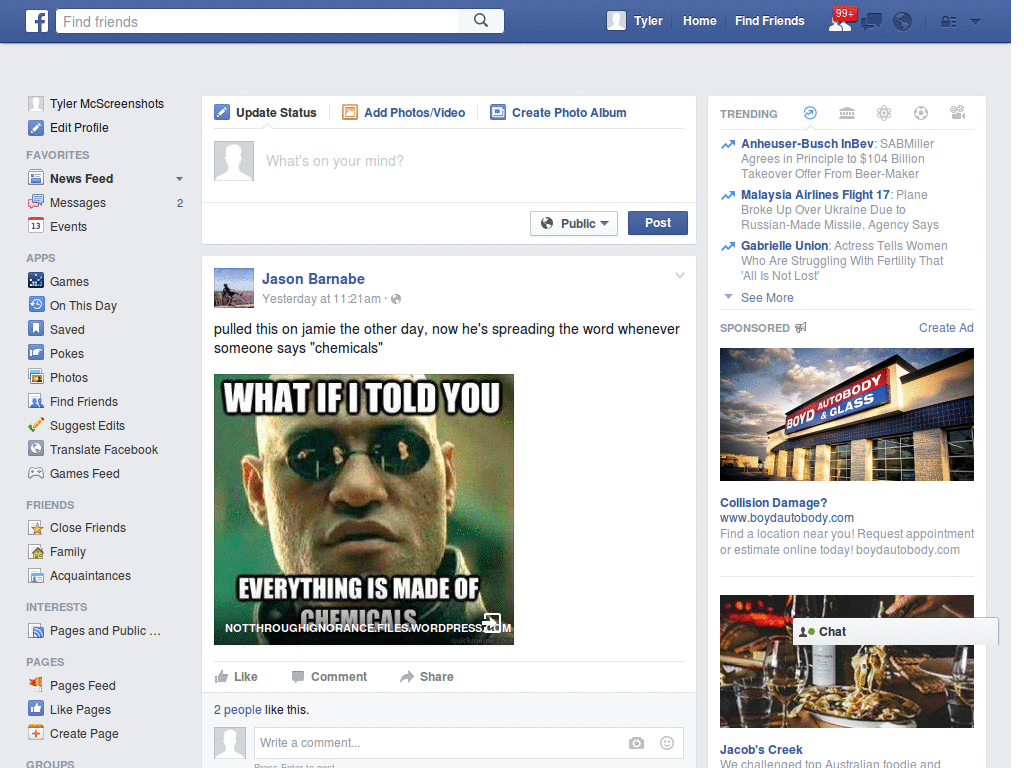Click the Games app icon in sidebar
This screenshot has width=1024, height=768.
click(x=36, y=280)
